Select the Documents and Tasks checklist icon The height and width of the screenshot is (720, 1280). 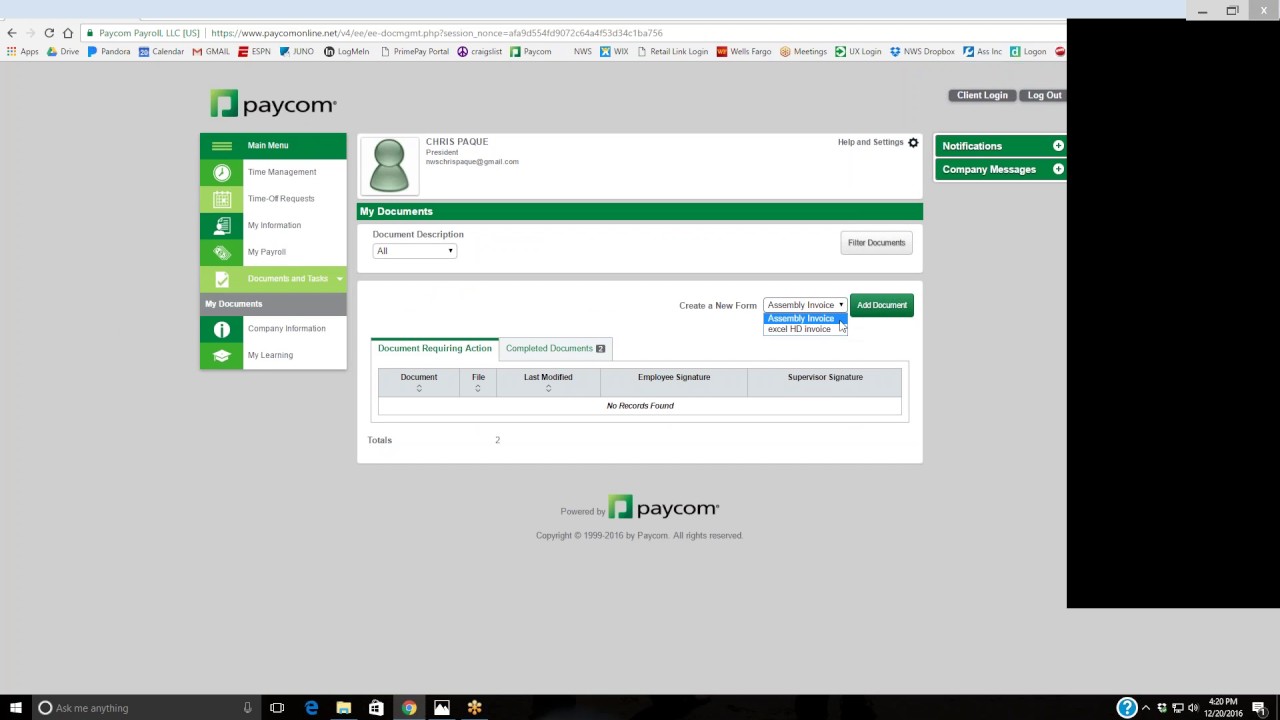[x=221, y=278]
